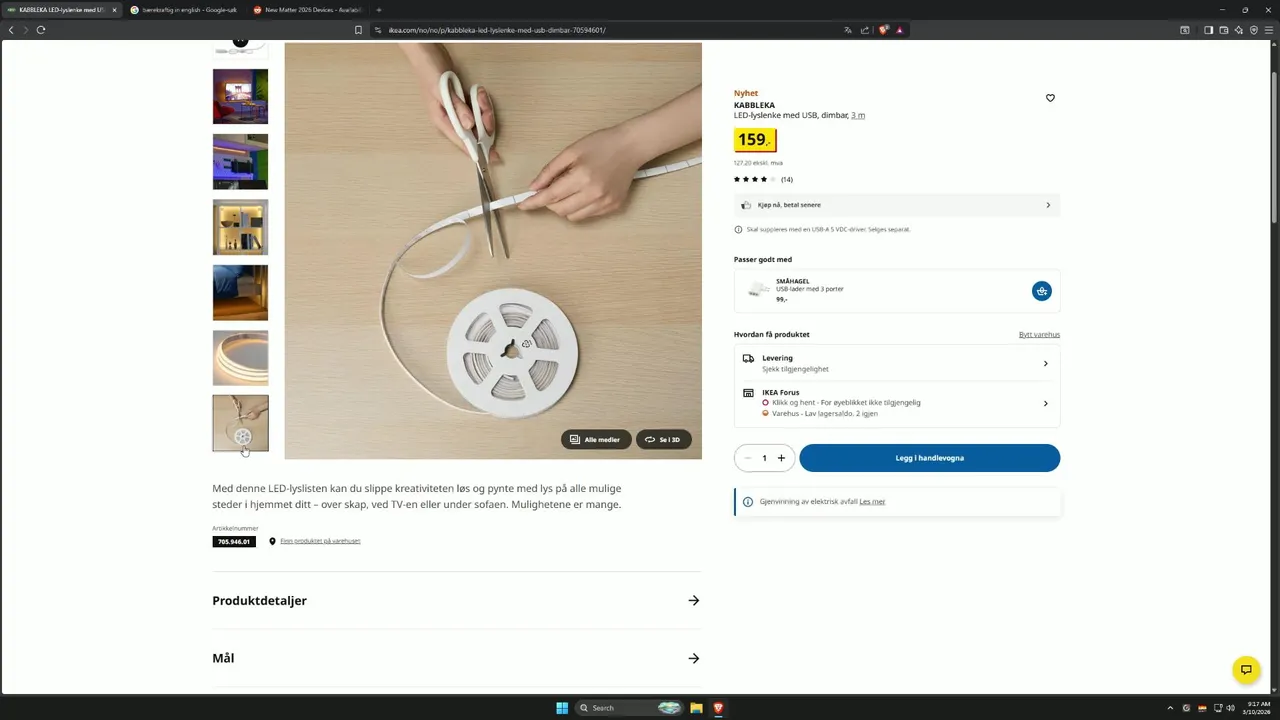
Task: Click the site settings icon by URL
Action: pos(378,30)
